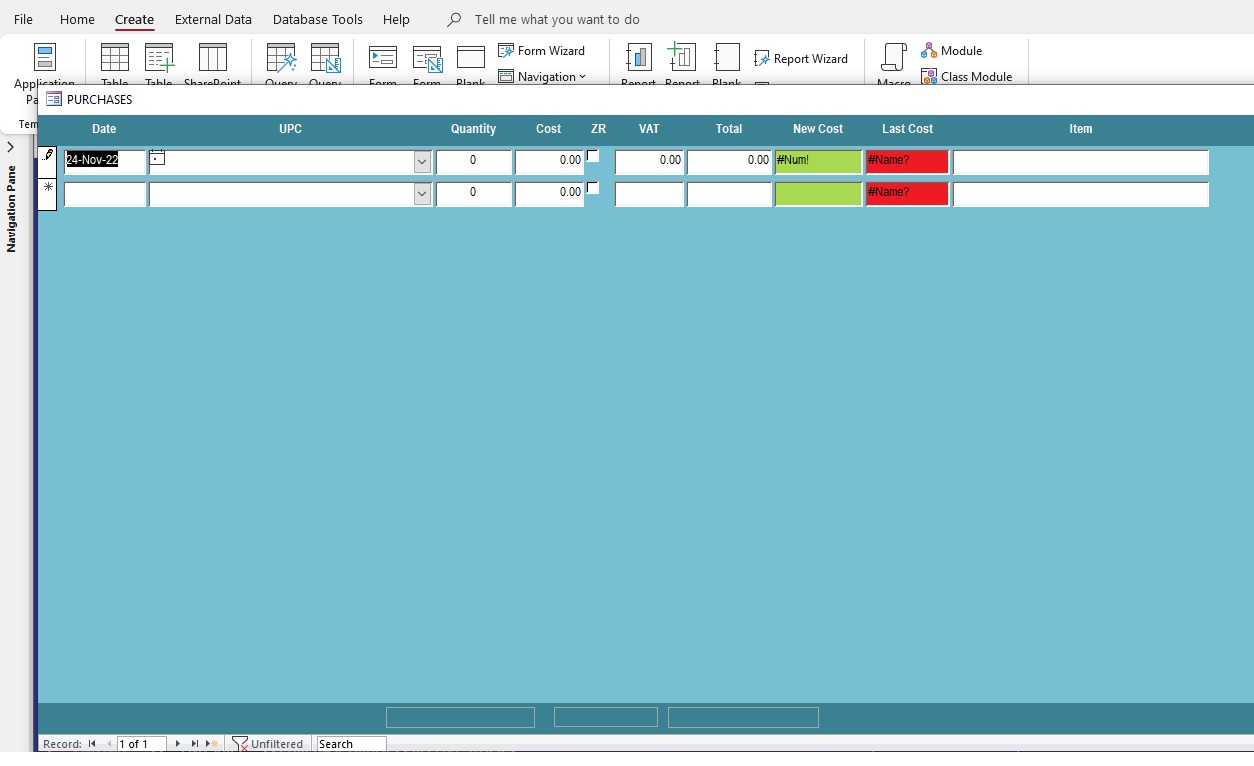
Task: Click Item field in first record
Action: tap(1081, 162)
